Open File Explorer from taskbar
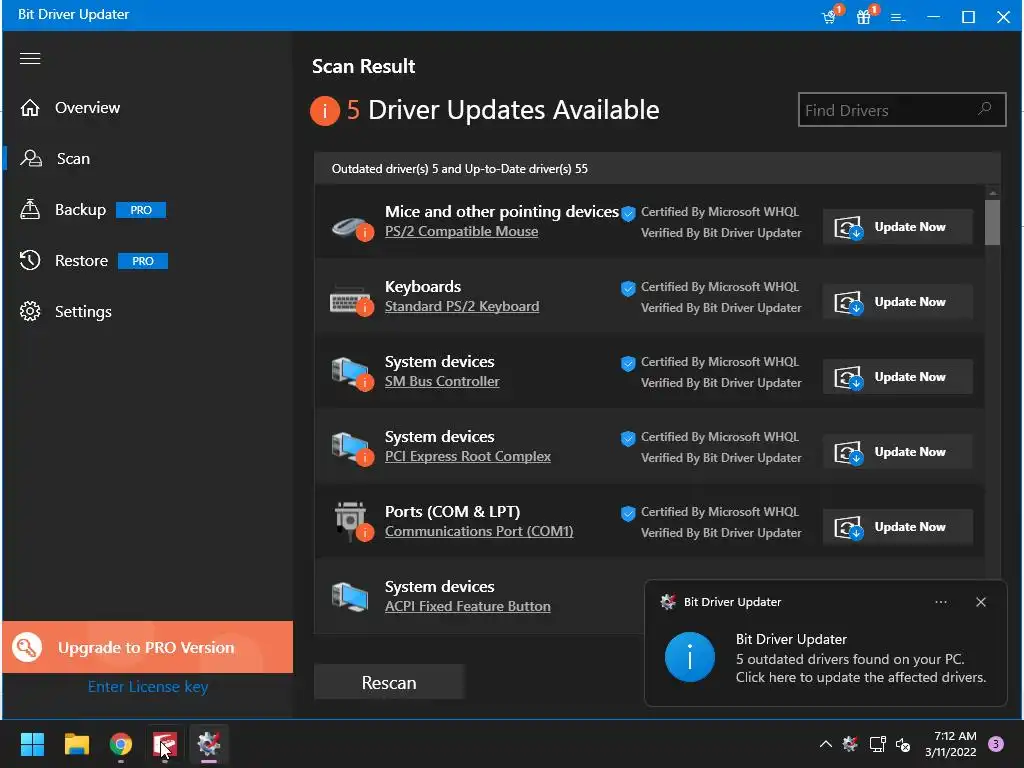Screen dimensions: 1024x768 76,744
